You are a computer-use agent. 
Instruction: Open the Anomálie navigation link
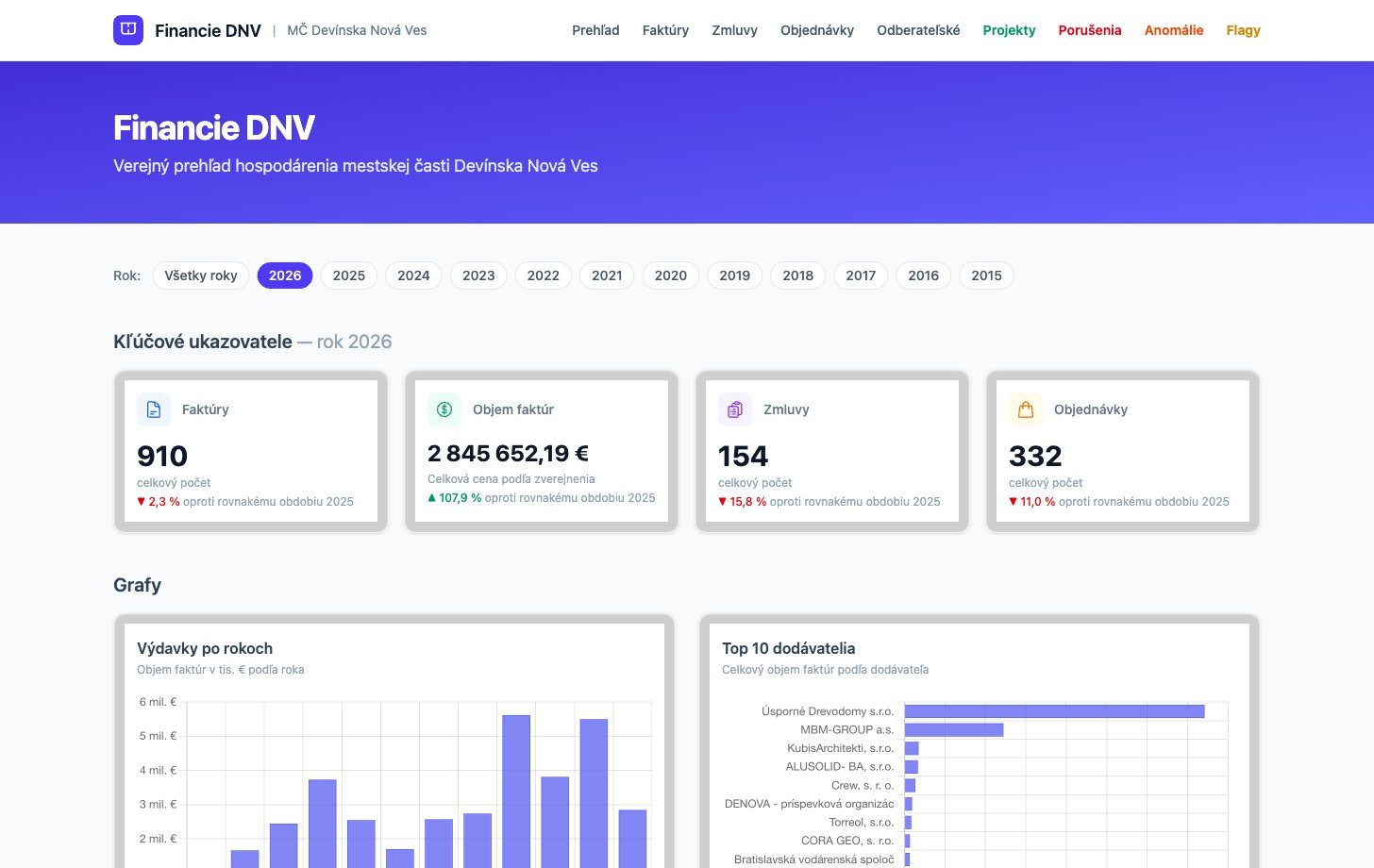click(1174, 30)
